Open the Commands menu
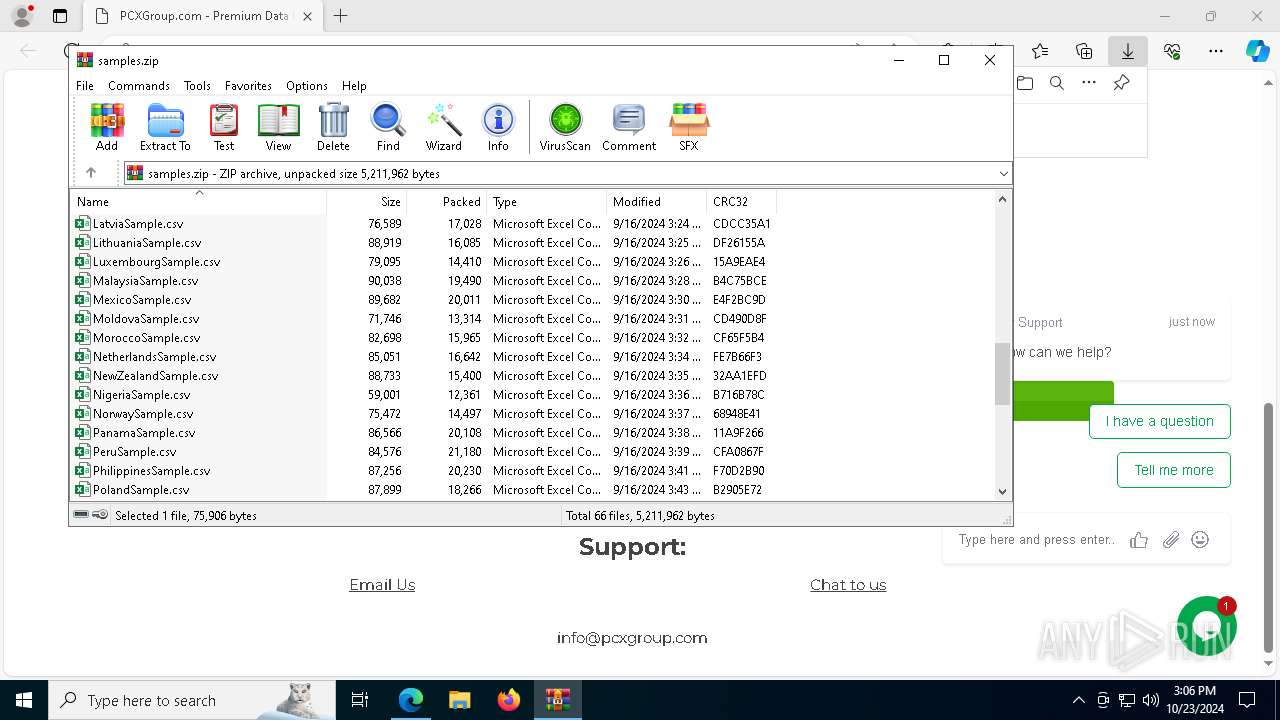 (x=139, y=86)
